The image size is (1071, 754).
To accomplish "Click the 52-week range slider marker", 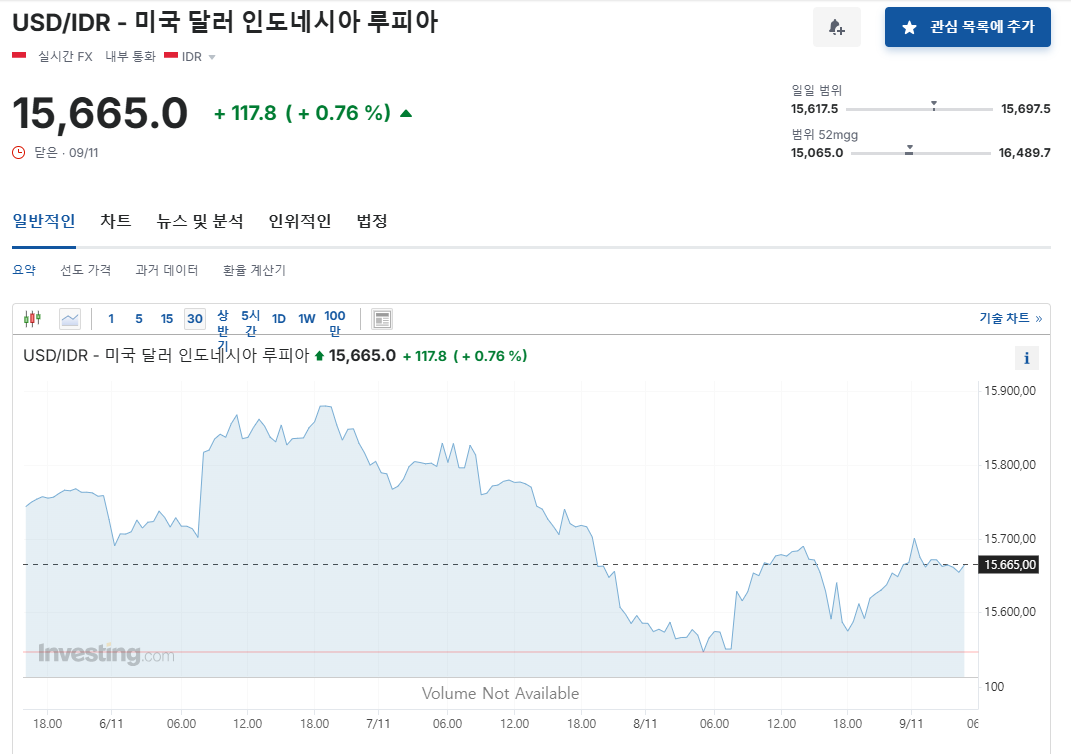I will click(909, 150).
